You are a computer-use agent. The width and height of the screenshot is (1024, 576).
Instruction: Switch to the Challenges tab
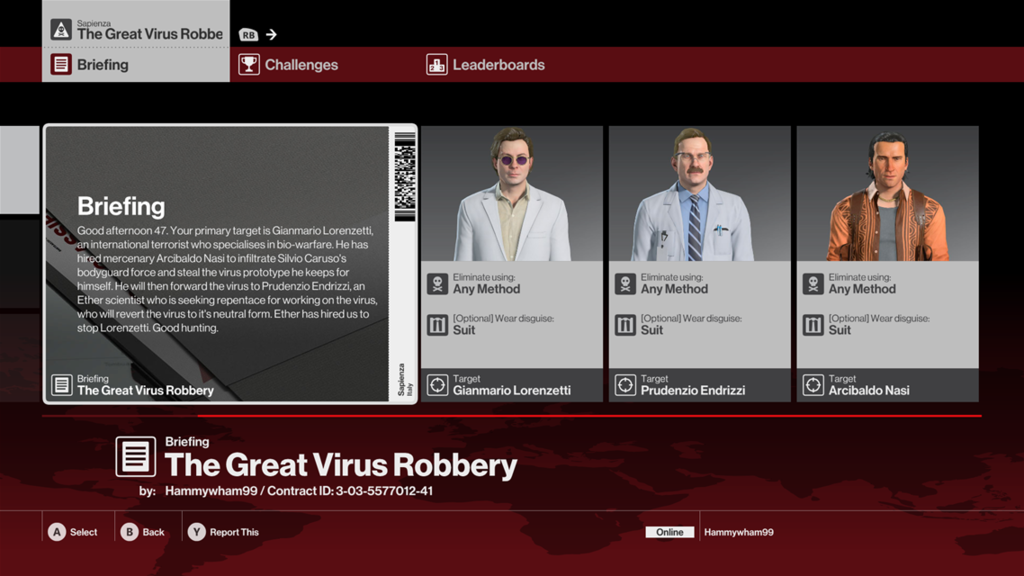click(288, 65)
